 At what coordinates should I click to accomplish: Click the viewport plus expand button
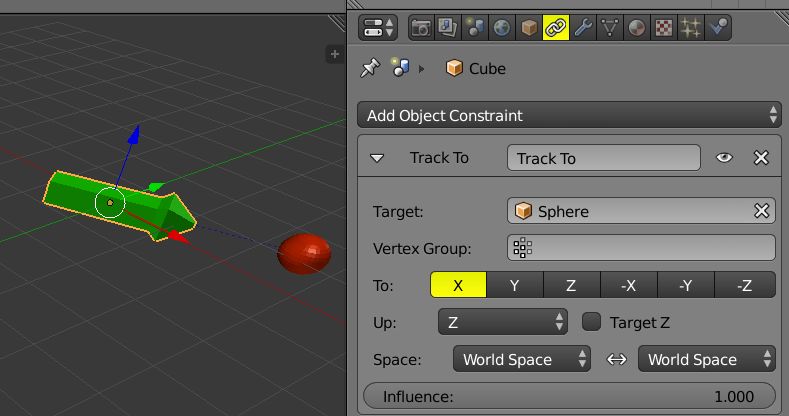click(335, 54)
